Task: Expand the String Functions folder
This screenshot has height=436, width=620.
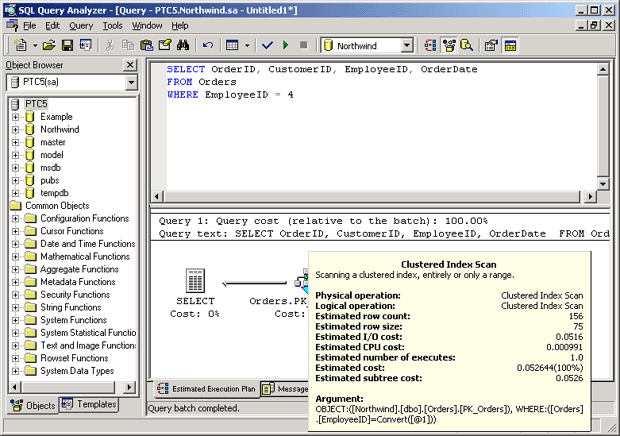Action: click(16, 308)
